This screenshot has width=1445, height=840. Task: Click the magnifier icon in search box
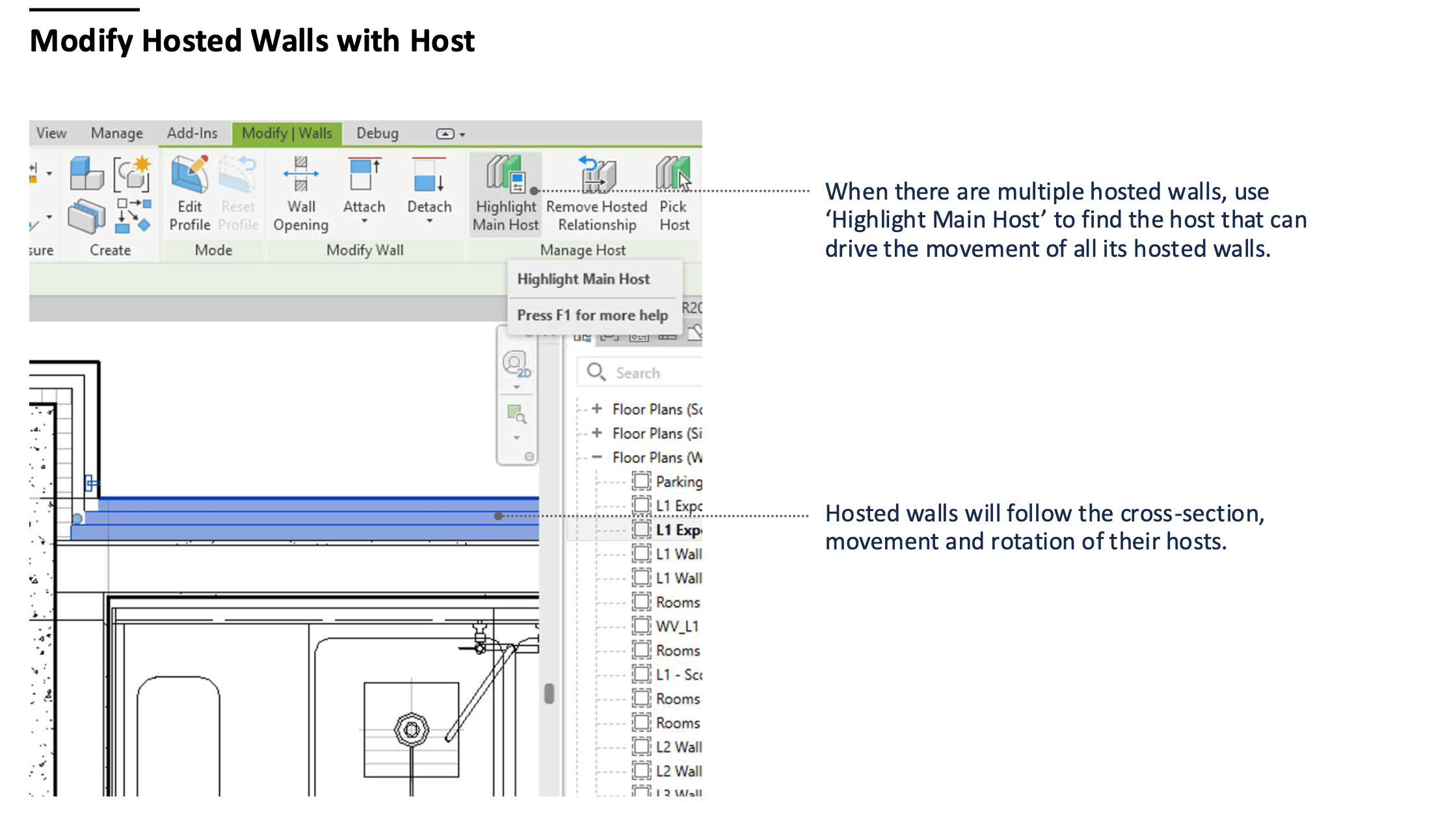pyautogui.click(x=596, y=372)
